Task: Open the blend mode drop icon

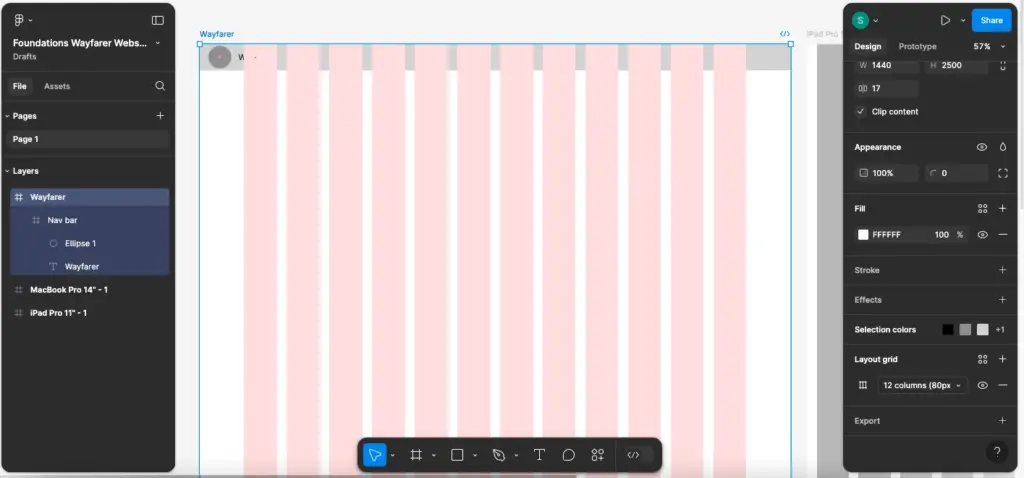Action: coord(1003,147)
